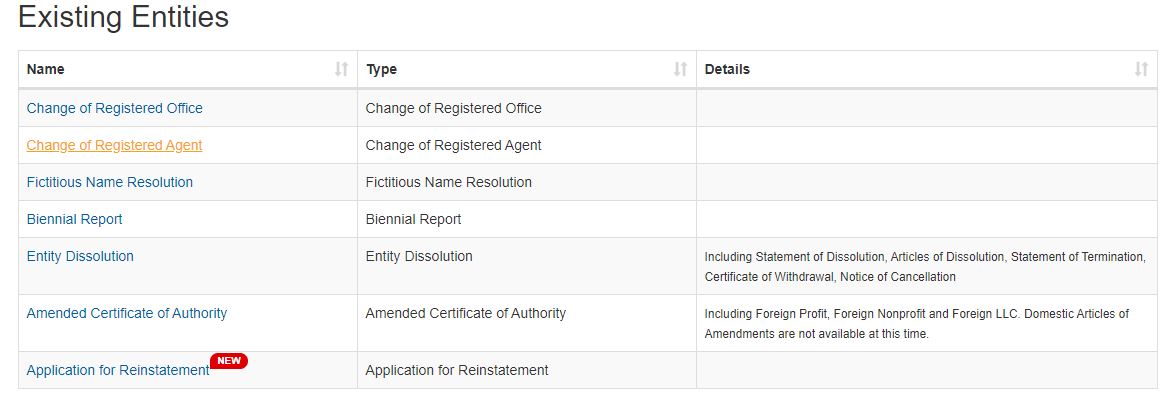The height and width of the screenshot is (396, 1174).
Task: Open Biennial Report link
Action: tap(75, 219)
